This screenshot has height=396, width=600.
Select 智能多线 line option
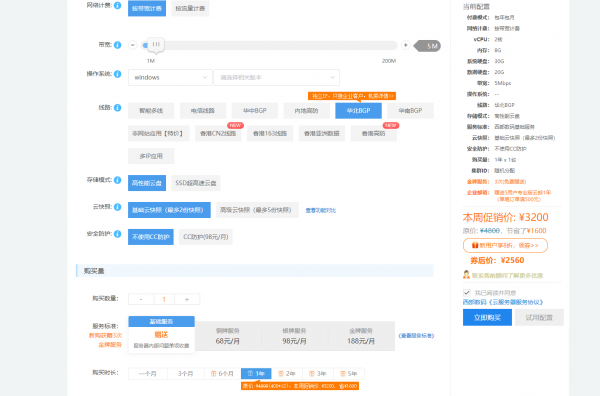tap(151, 111)
